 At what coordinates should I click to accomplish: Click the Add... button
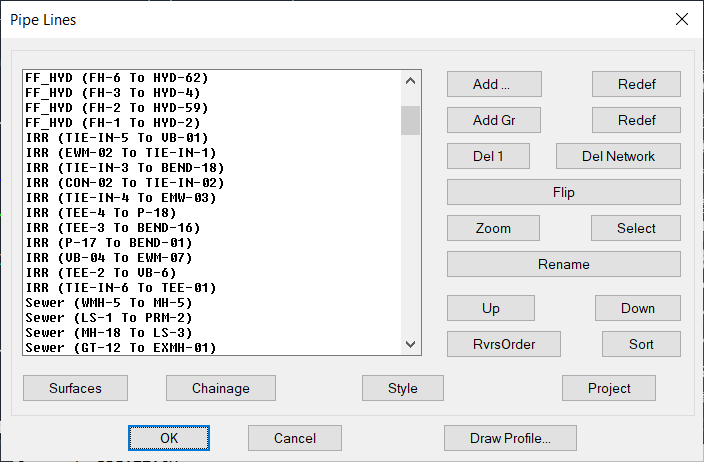click(x=493, y=84)
